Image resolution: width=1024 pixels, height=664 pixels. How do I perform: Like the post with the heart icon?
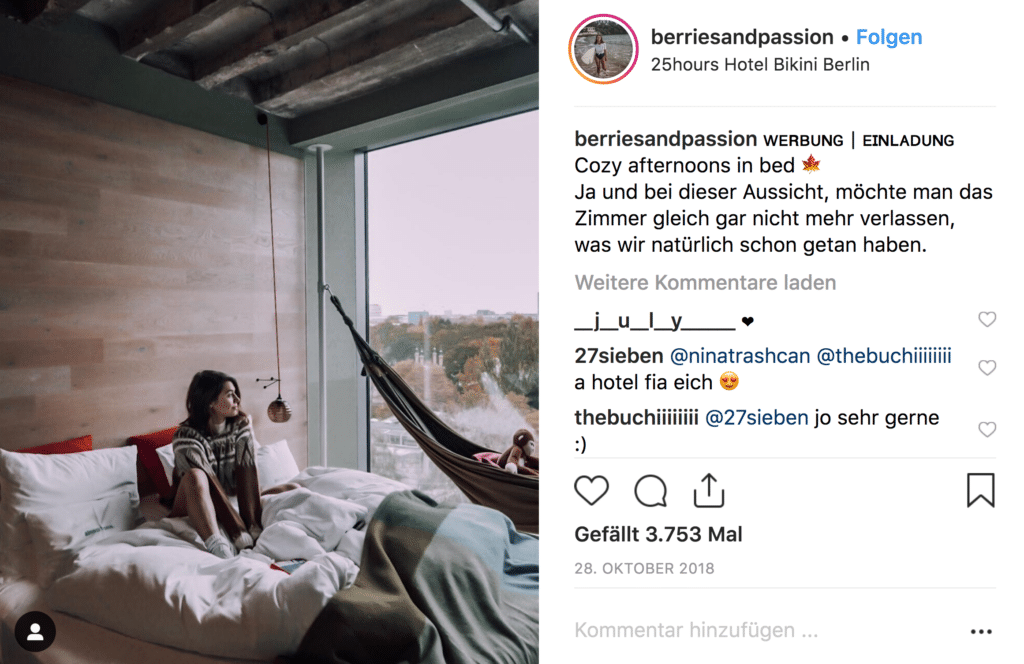591,490
